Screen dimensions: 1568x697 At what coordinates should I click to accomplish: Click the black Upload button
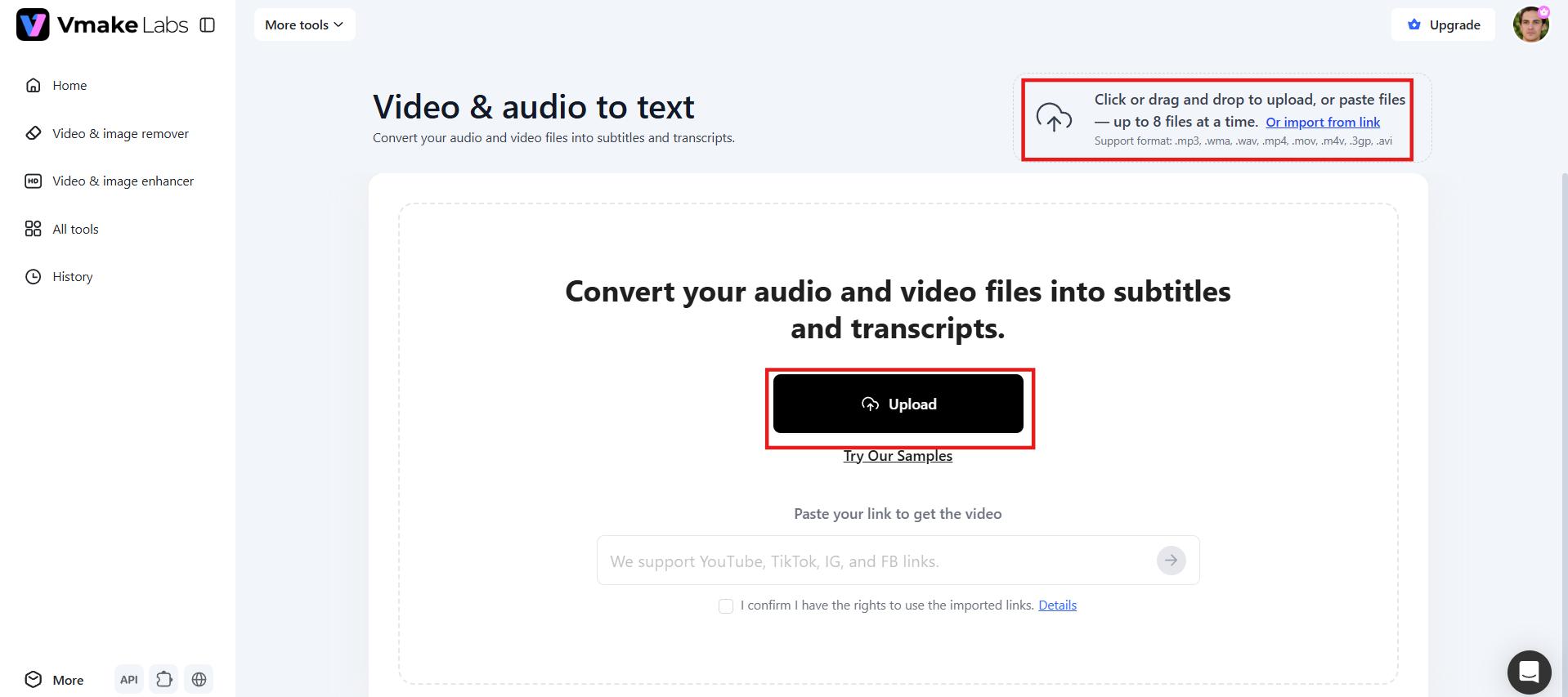[898, 404]
